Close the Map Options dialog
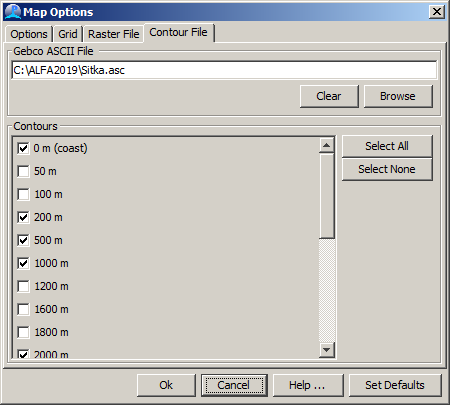450x405 pixels. pos(437,12)
